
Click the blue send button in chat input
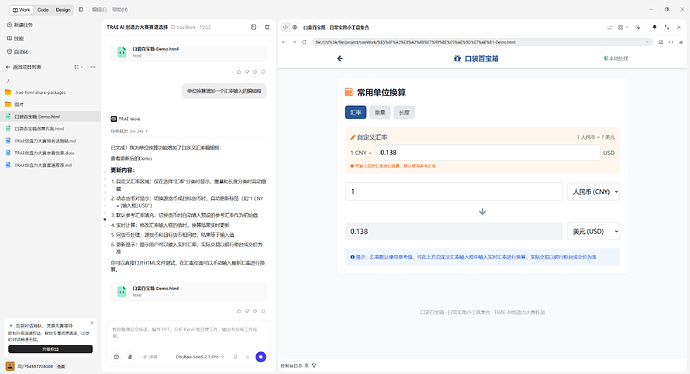[261, 357]
